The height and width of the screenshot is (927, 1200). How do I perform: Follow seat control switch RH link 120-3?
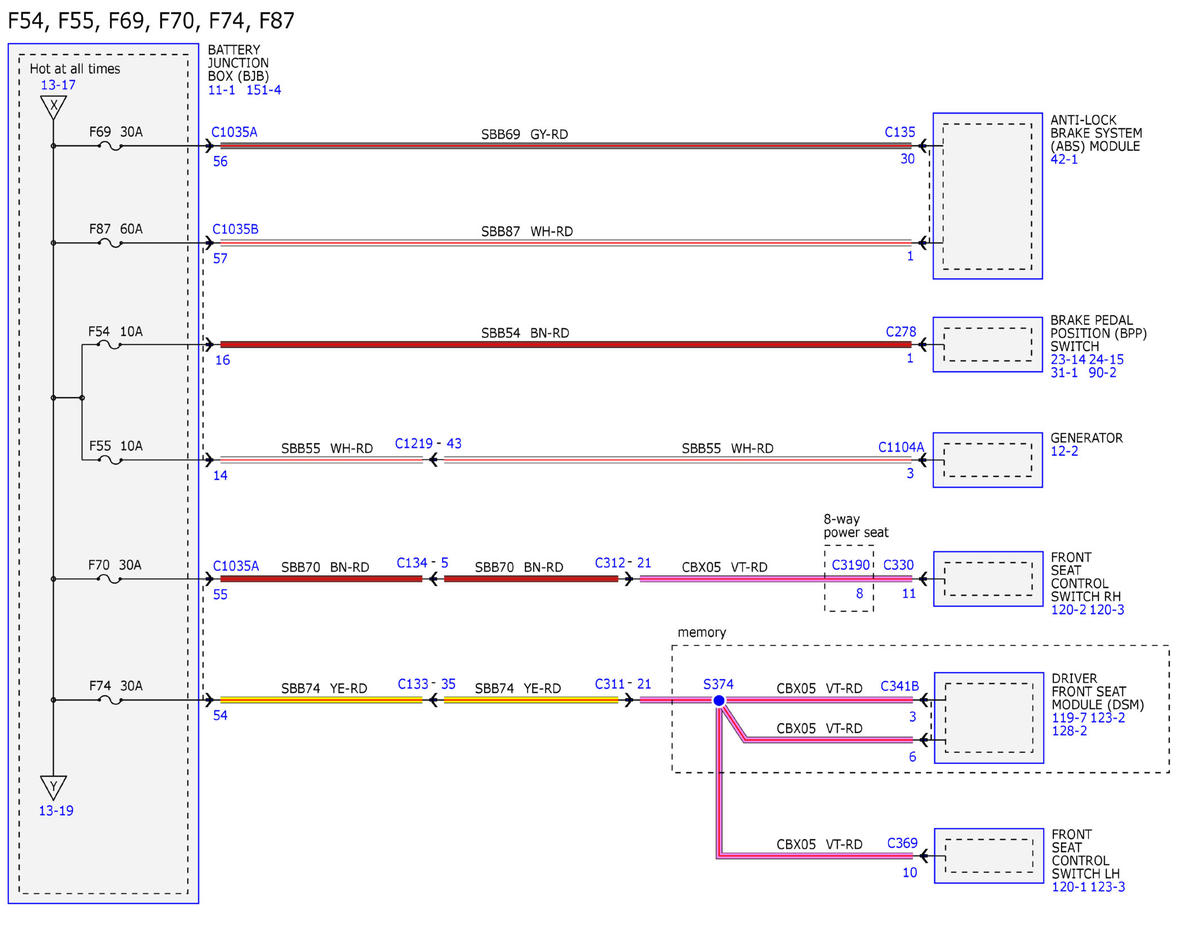pyautogui.click(x=1105, y=609)
